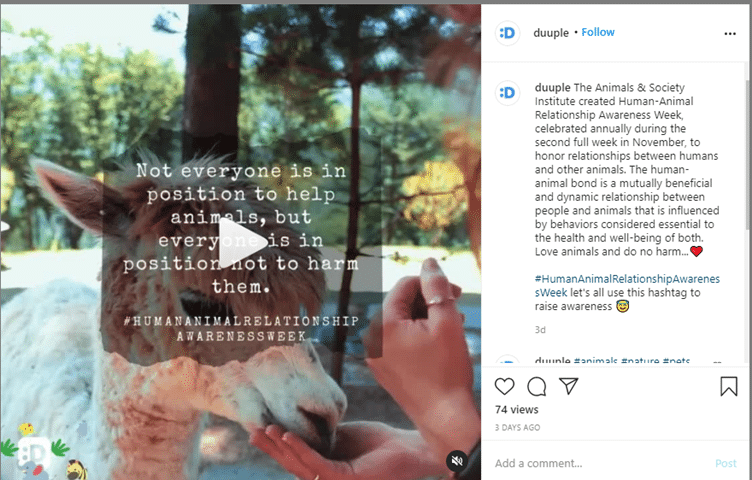This screenshot has height=480, width=752.
Task: View the 74 views count details
Action: click(517, 410)
